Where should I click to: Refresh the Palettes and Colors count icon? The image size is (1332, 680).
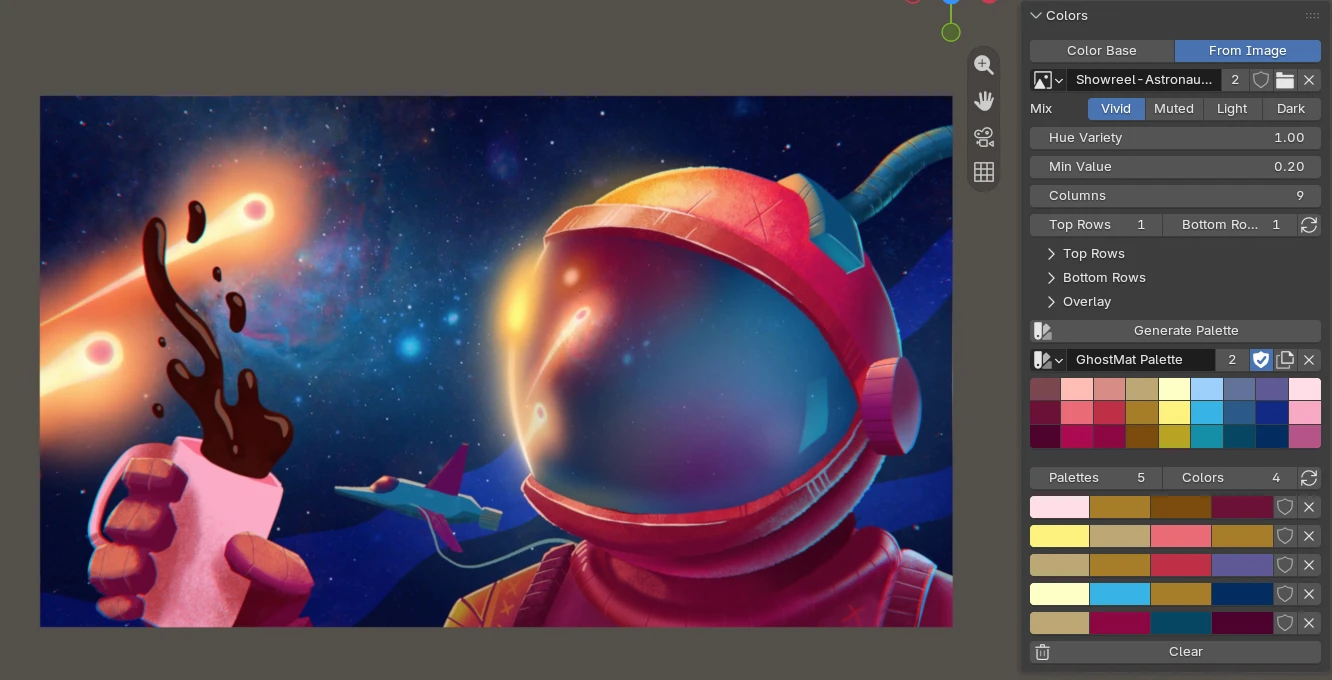(x=1309, y=478)
